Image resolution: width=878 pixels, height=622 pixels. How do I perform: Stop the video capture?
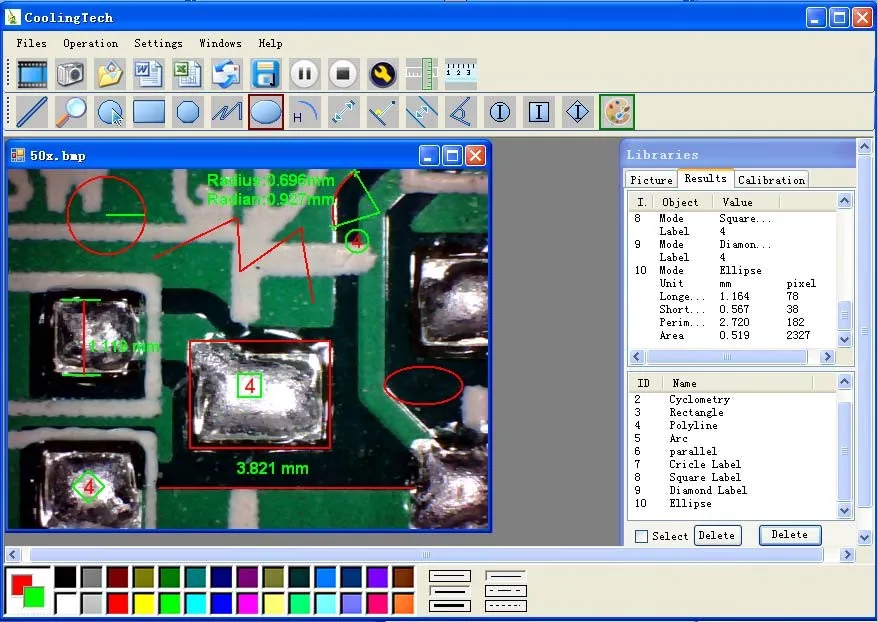click(x=343, y=73)
